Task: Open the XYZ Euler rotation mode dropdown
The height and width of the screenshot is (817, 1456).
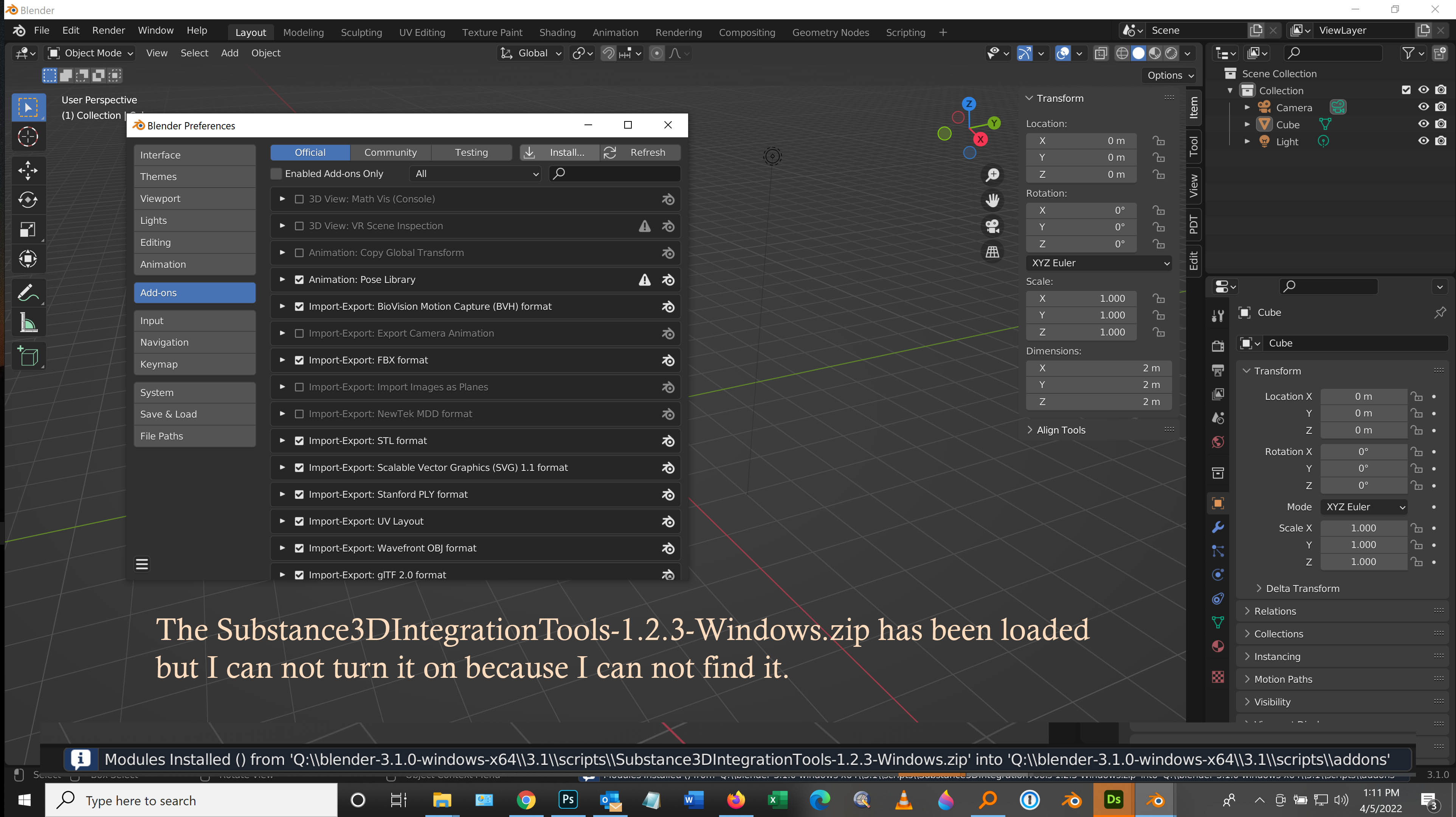Action: tap(1099, 263)
